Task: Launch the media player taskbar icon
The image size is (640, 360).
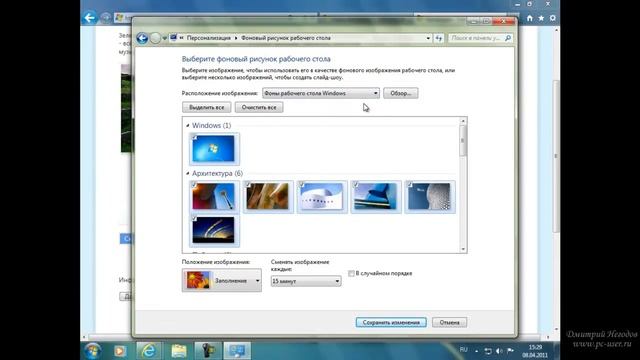Action: [x=120, y=351]
